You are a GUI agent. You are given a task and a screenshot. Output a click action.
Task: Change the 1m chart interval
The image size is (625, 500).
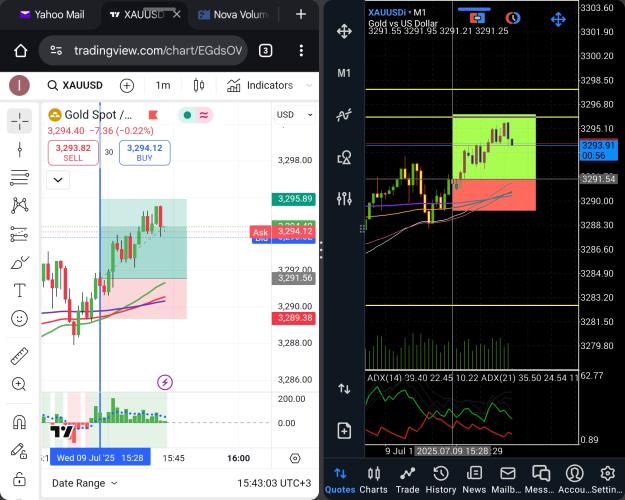point(163,85)
